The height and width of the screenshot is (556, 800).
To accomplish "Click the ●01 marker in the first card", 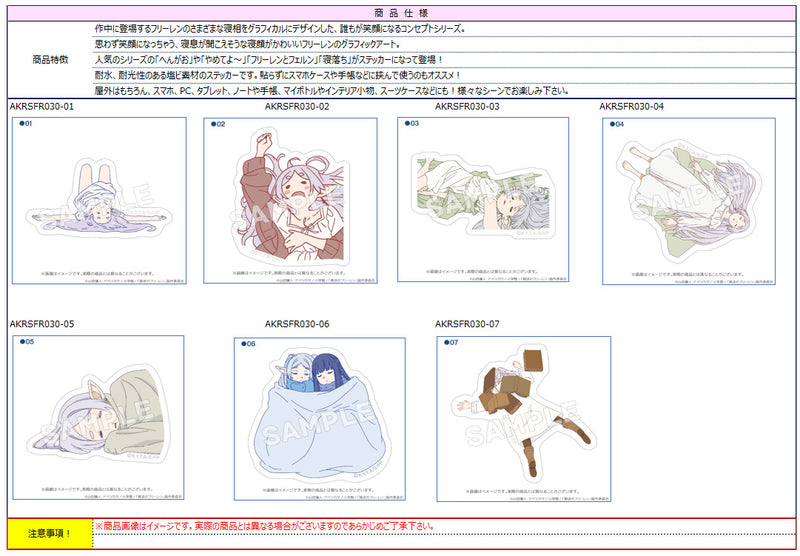I will click(26, 123).
